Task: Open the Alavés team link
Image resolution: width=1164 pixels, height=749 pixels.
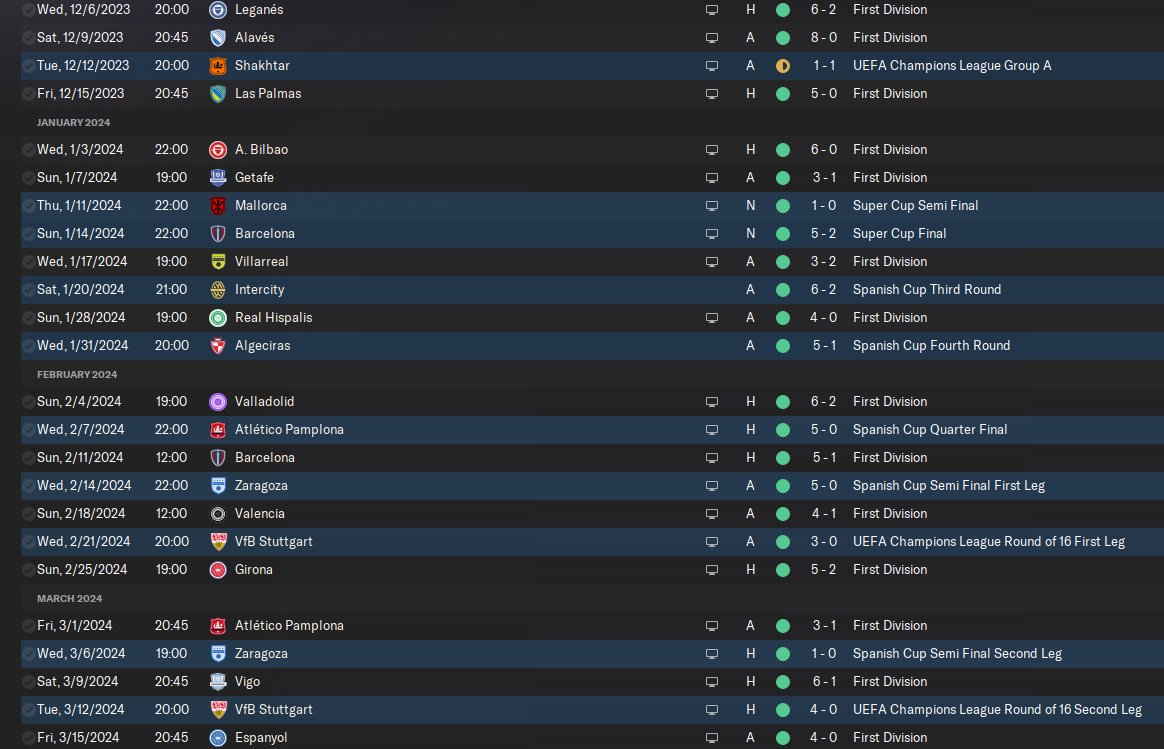Action: [255, 37]
